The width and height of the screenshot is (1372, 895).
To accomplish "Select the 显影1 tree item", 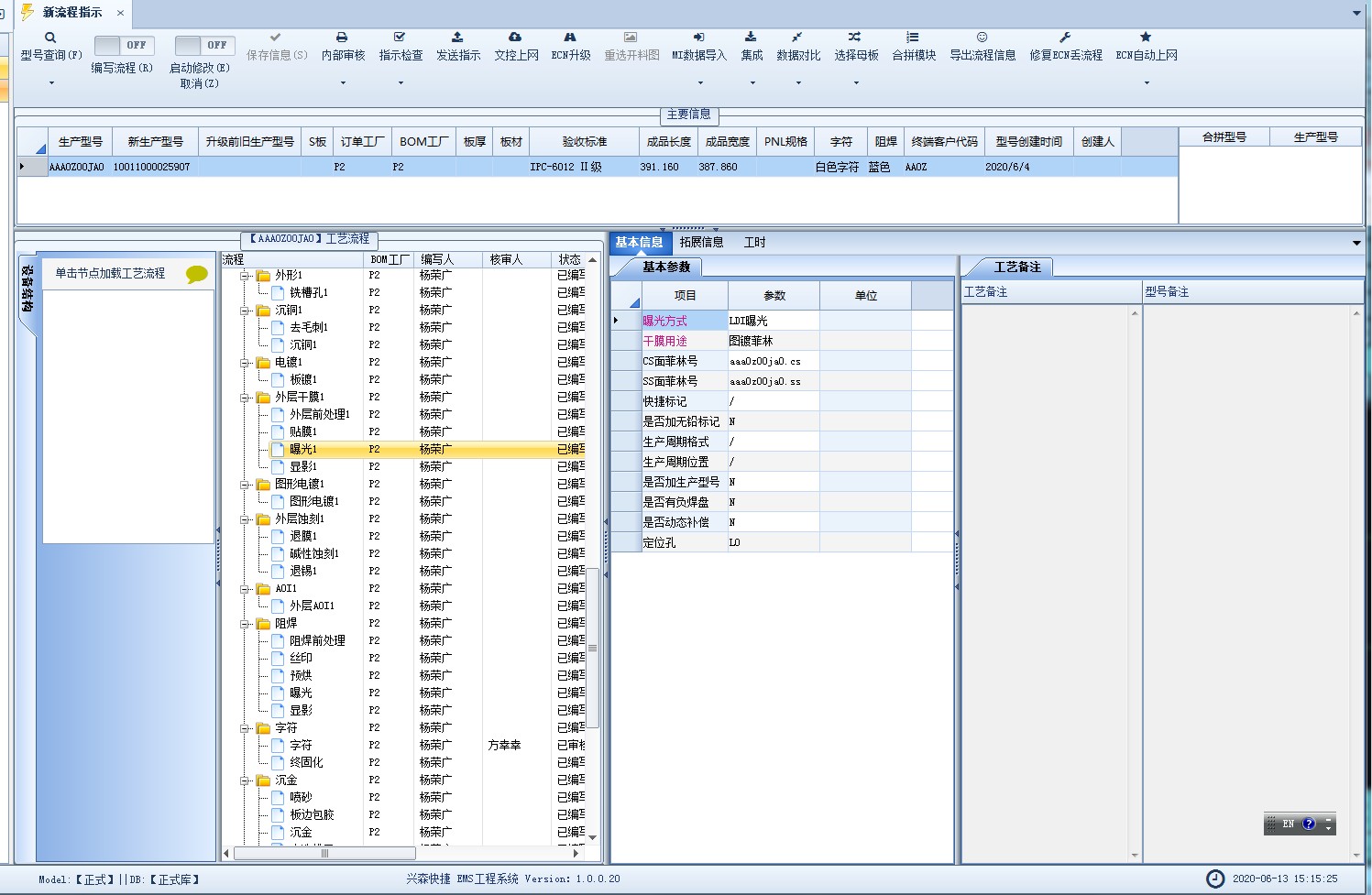I will (303, 467).
